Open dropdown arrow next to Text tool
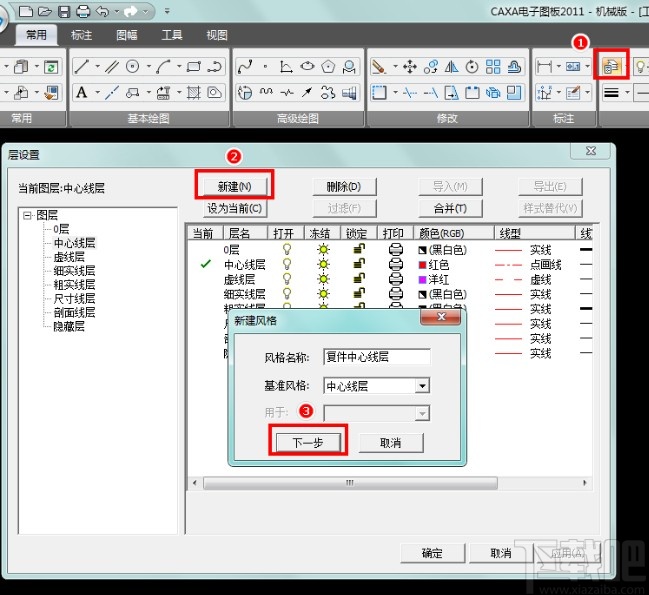 (97, 92)
